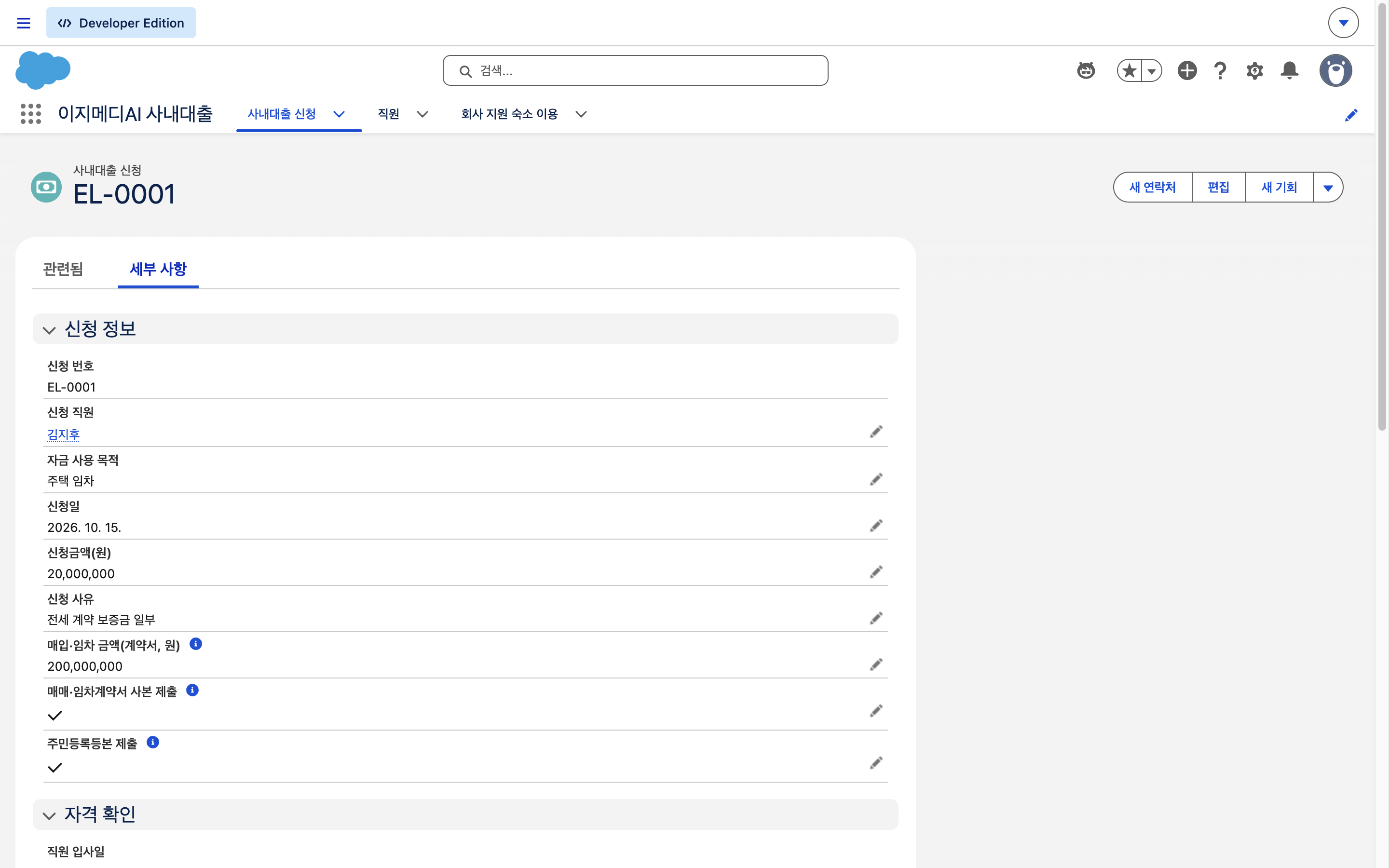Edit the 주민등록등본 제출 checkbox field
Viewport: 1389px width, 868px height.
coord(876,763)
